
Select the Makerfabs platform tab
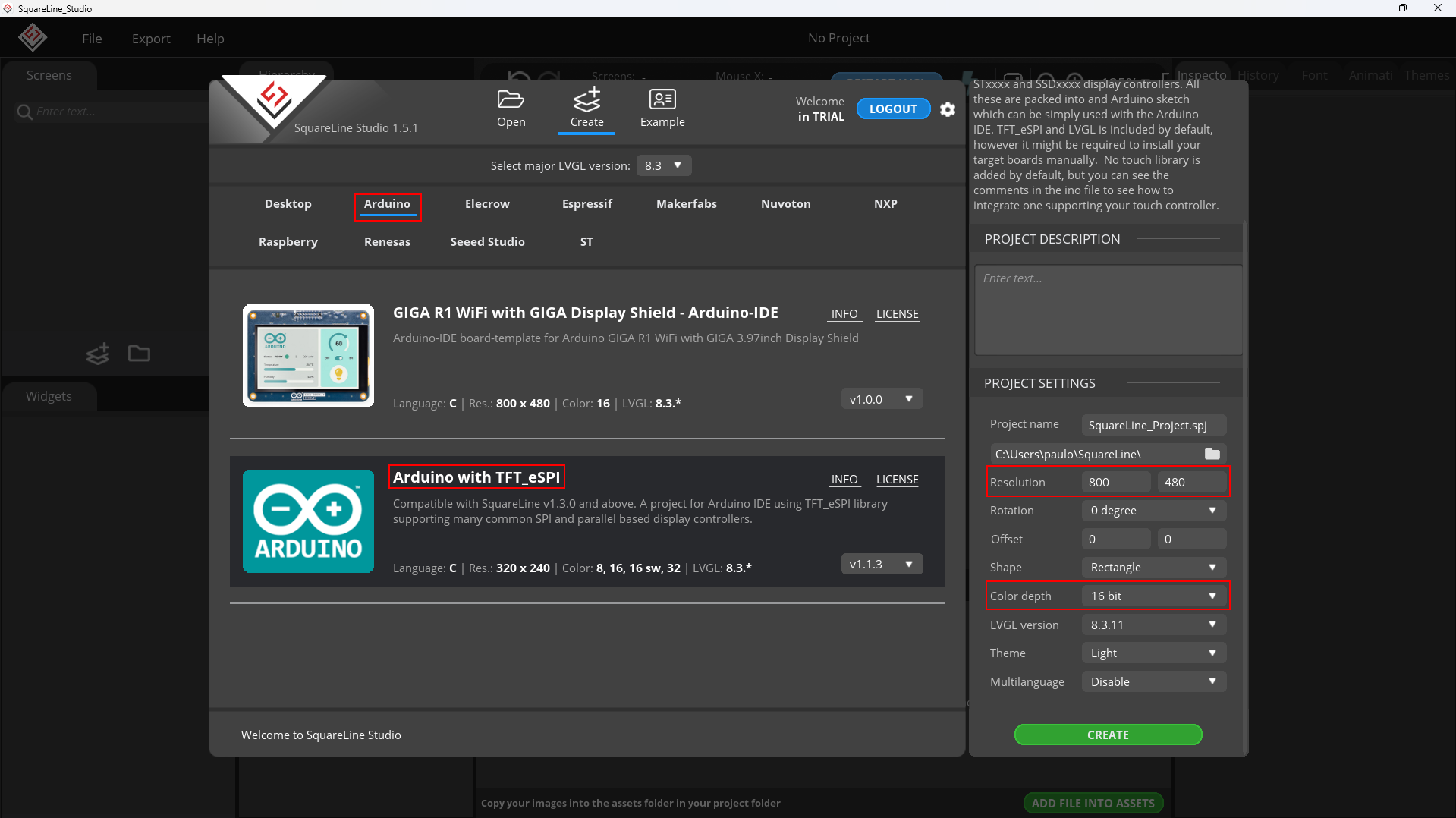686,203
